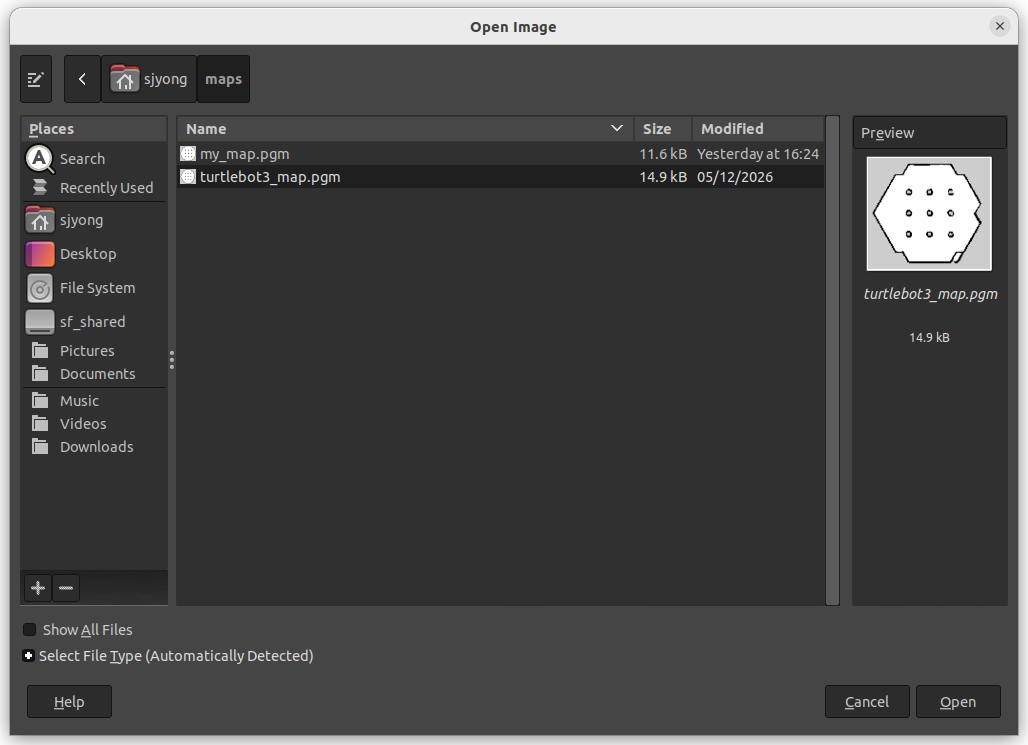Click the 14.9 kB size cell in list
1028x745 pixels.
(x=663, y=177)
